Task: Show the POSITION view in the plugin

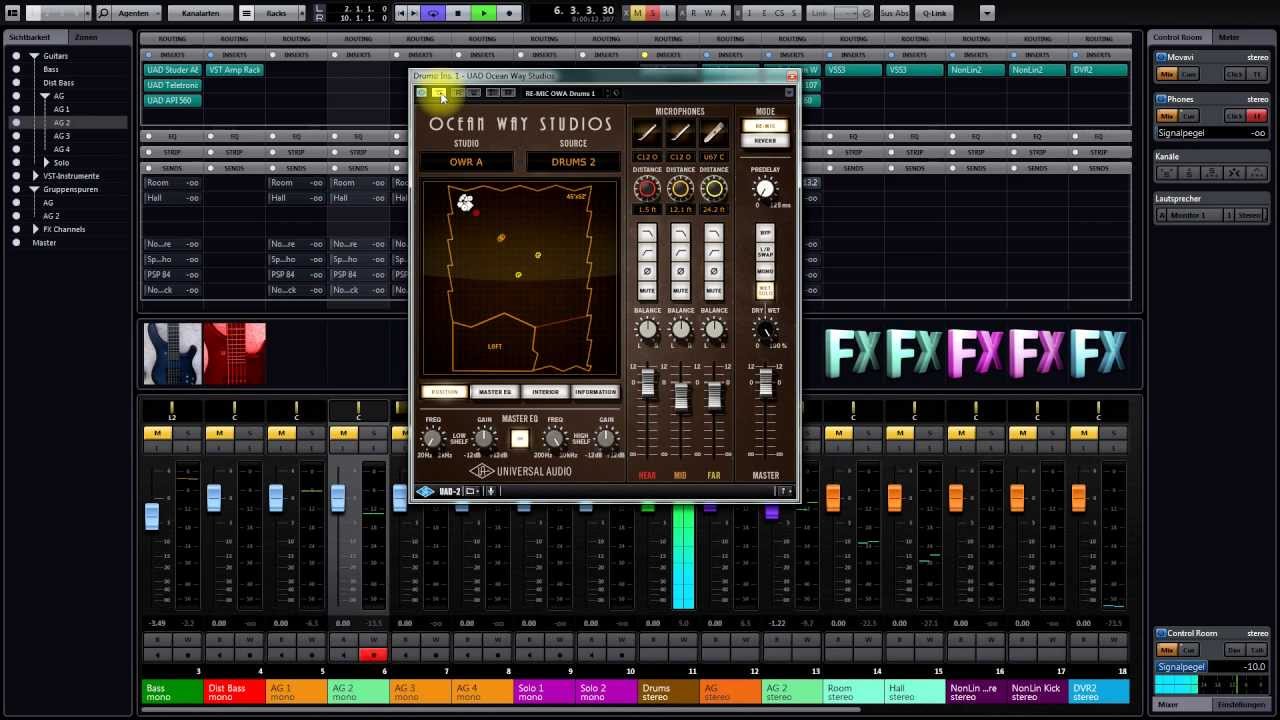Action: pos(445,392)
